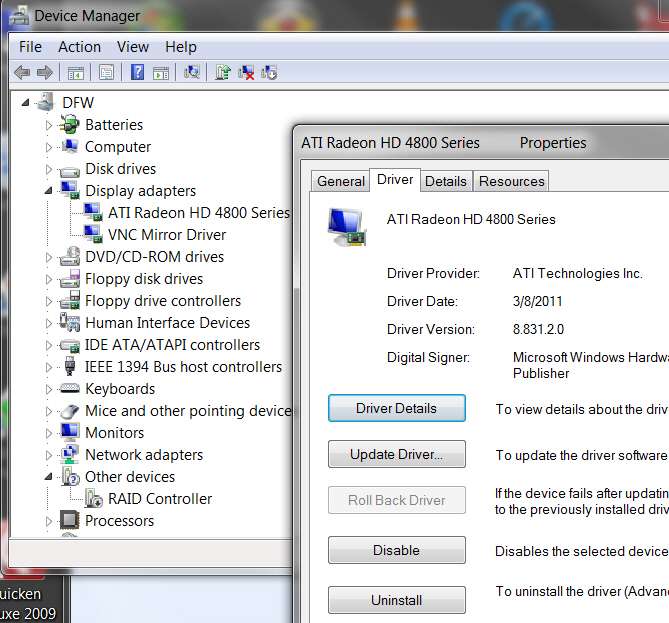Click the Back arrow in toolbar

click(22, 73)
